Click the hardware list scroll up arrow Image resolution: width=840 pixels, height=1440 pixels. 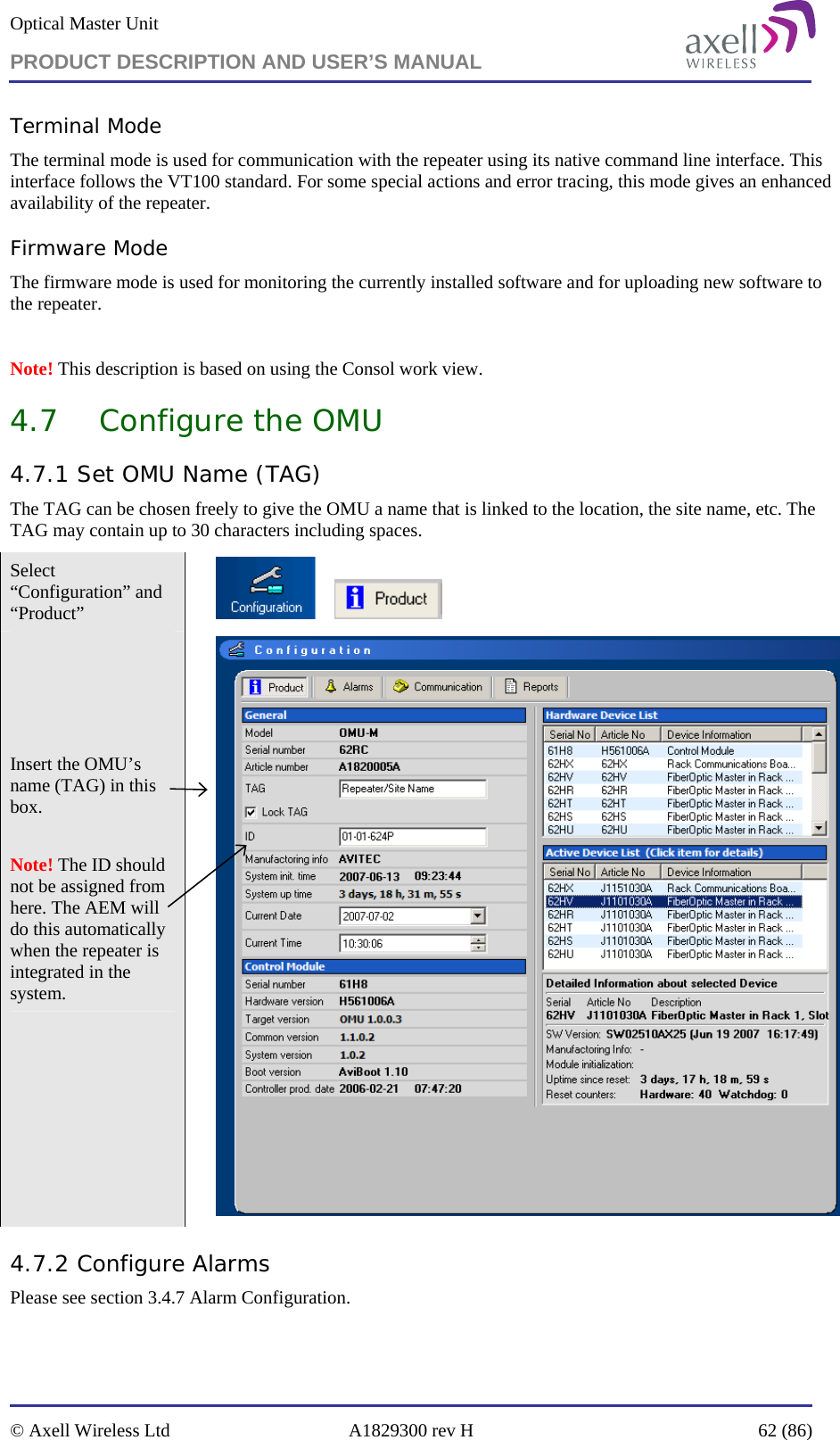click(x=819, y=734)
